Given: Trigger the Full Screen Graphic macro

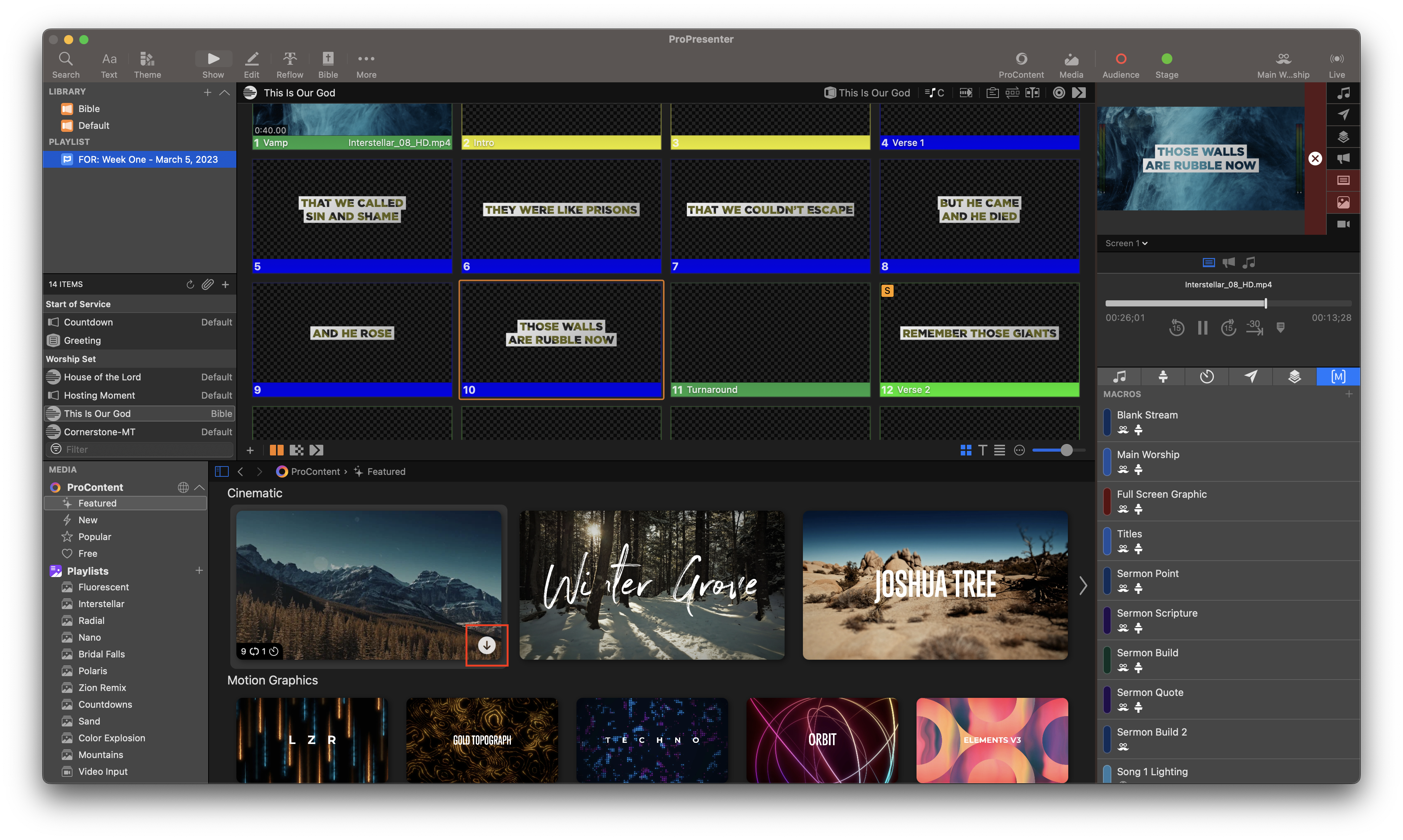Looking at the screenshot, I should [1228, 502].
